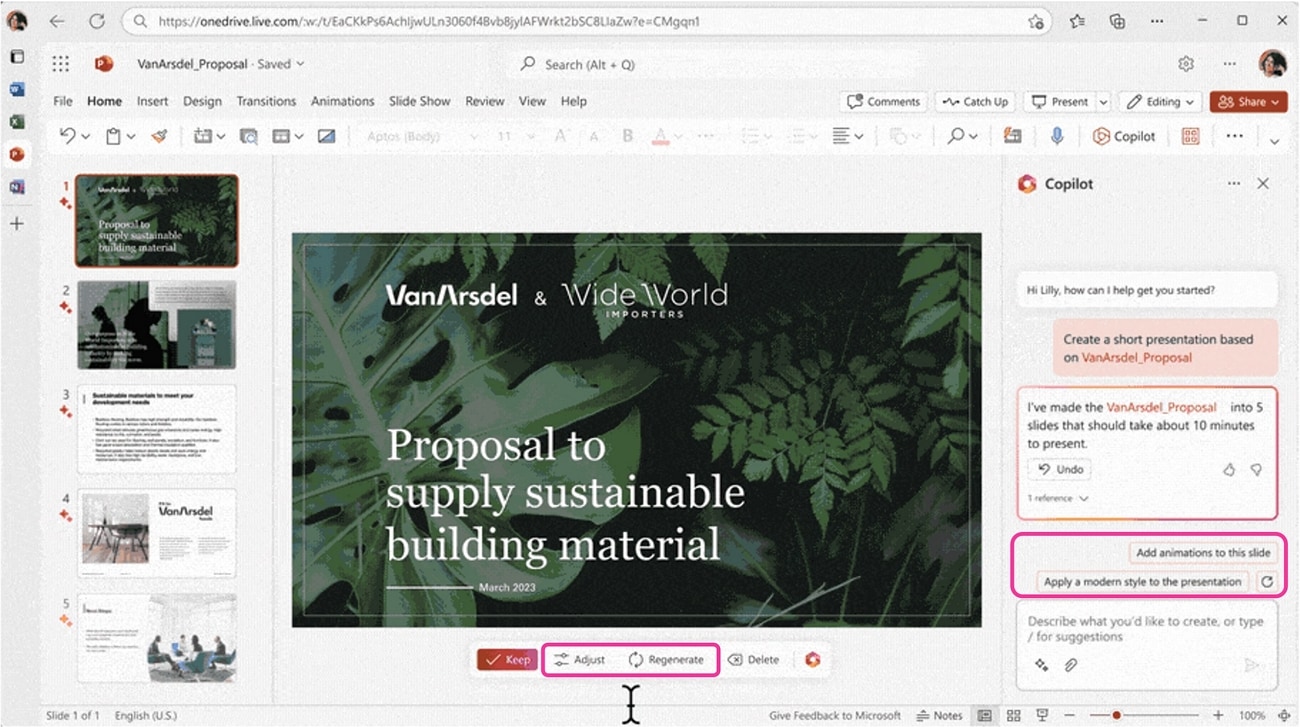This screenshot has height=727, width=1300.
Task: Click Add animations to this slide
Action: (1203, 553)
